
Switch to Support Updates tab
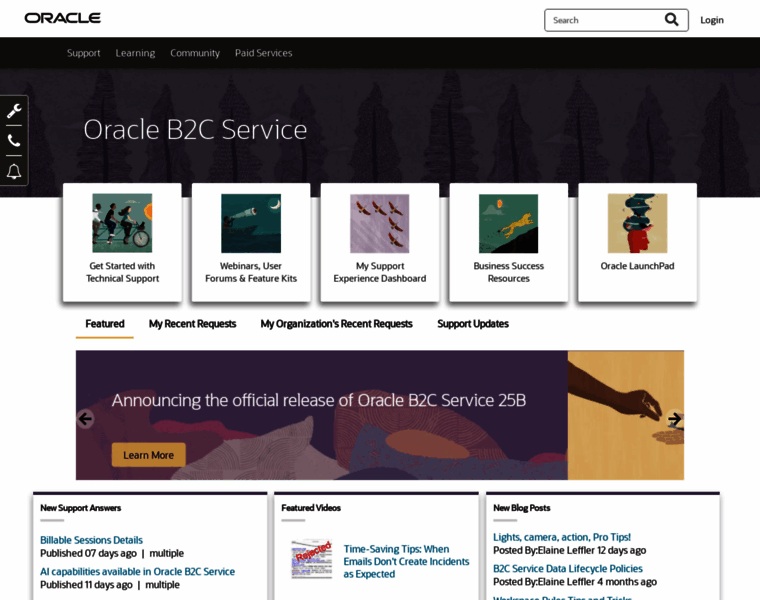[x=473, y=324]
